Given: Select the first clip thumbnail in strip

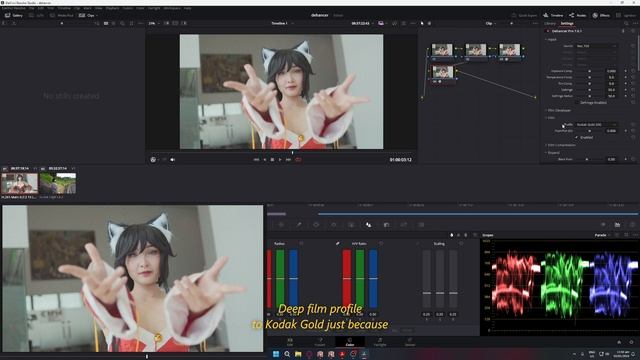Looking at the screenshot, I should [x=20, y=183].
